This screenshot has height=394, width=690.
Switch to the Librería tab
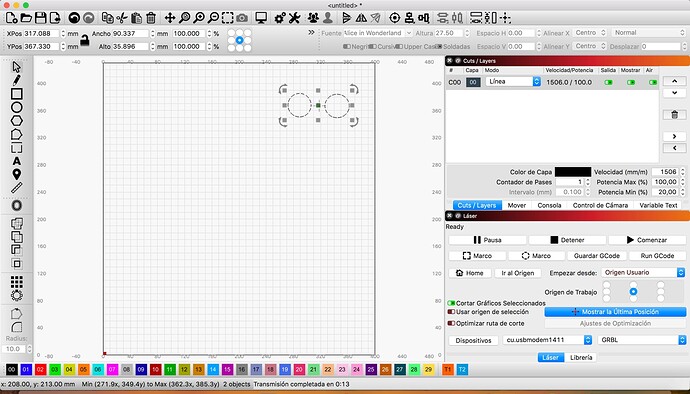click(x=581, y=357)
